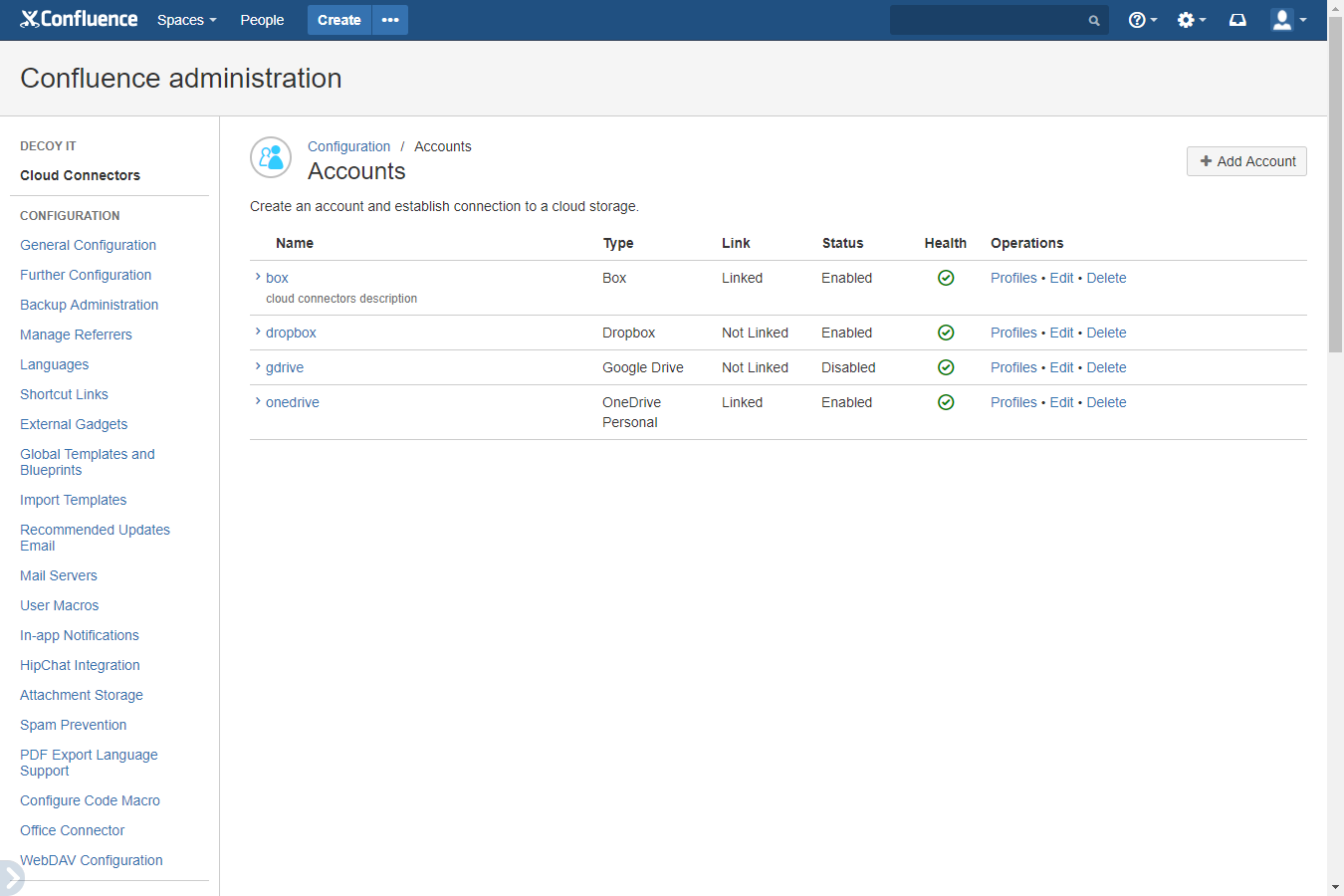Open Languages settings
The image size is (1344, 896).
54,364
